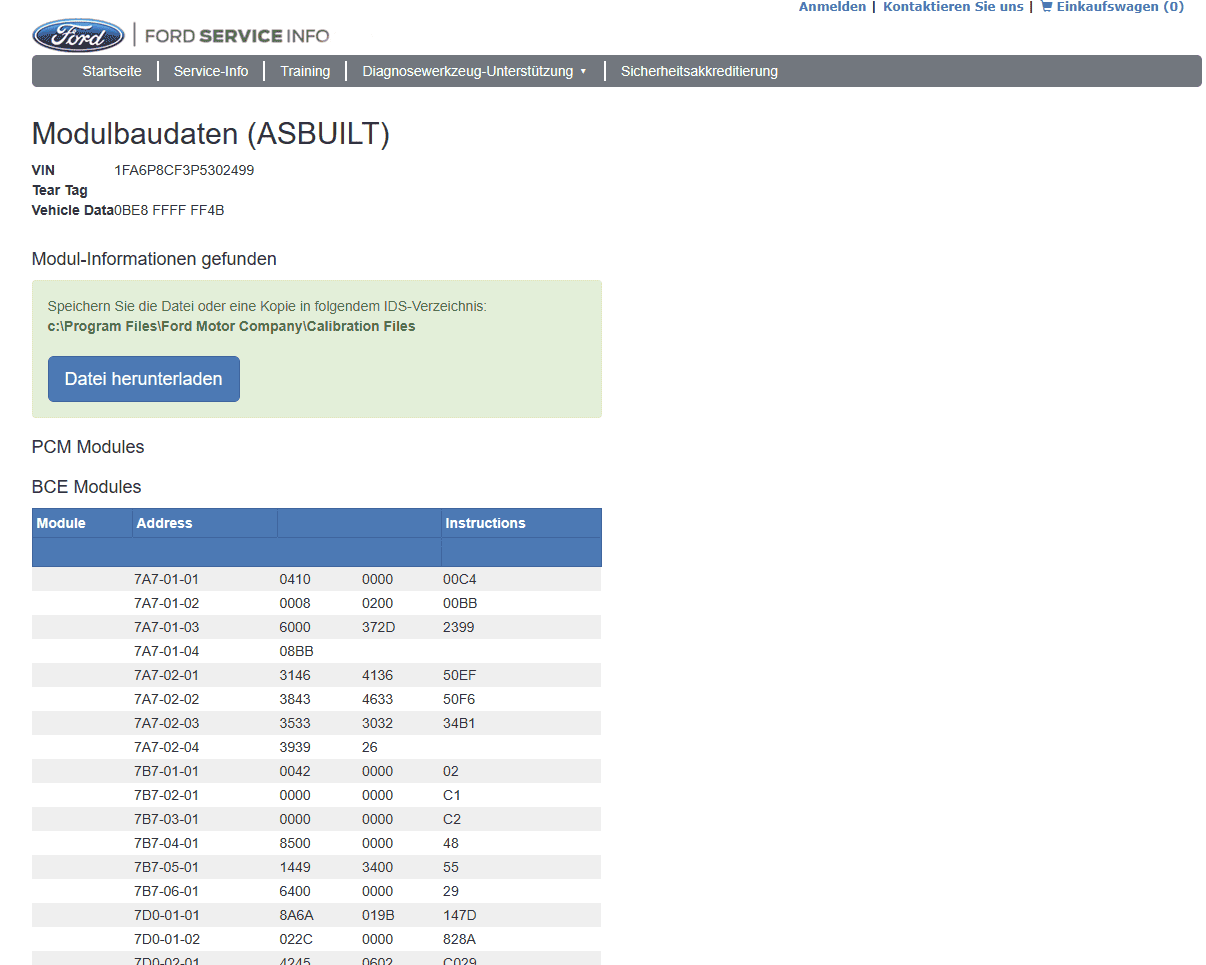Click address cell 7B7-06-01
The image size is (1206, 965).
click(x=166, y=891)
